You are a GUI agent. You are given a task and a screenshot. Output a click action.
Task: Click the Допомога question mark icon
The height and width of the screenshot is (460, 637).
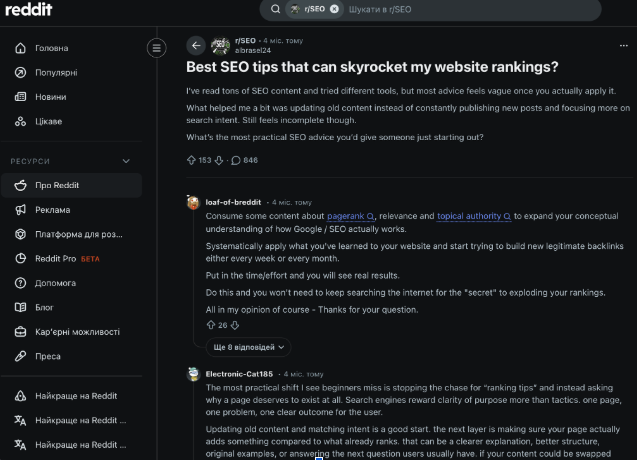(20, 283)
